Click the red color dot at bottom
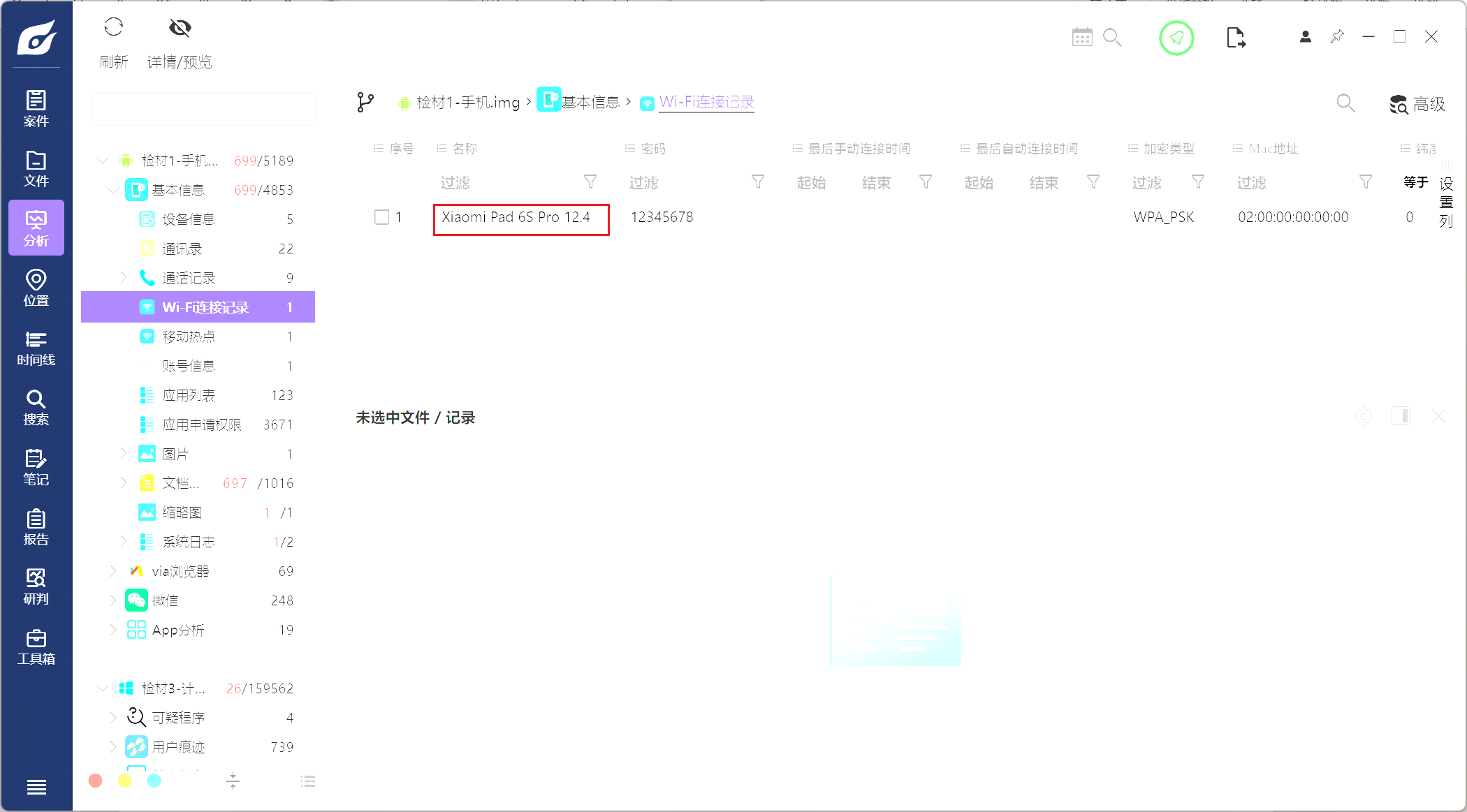This screenshot has height=812, width=1467. 96,781
